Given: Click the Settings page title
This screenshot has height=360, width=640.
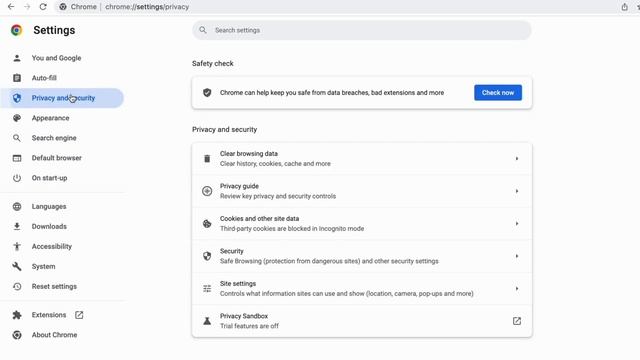Looking at the screenshot, I should point(54,30).
